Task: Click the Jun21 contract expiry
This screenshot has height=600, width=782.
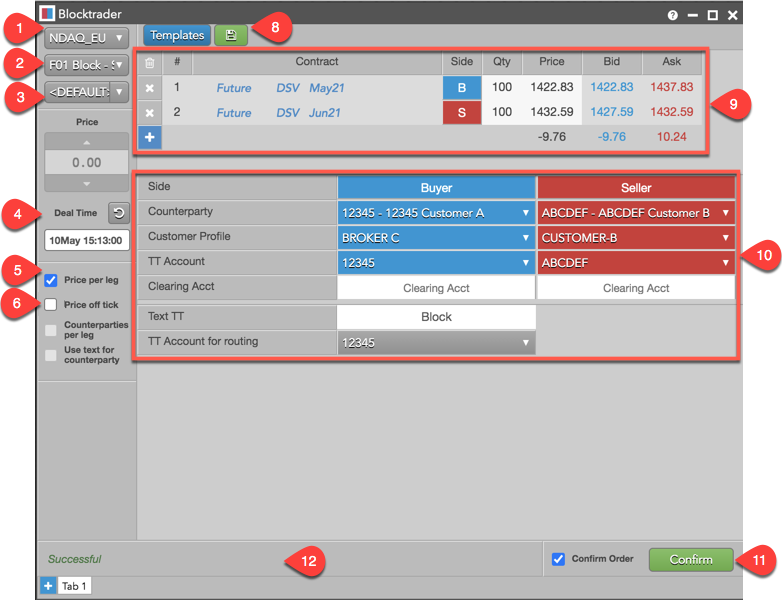Action: (325, 113)
